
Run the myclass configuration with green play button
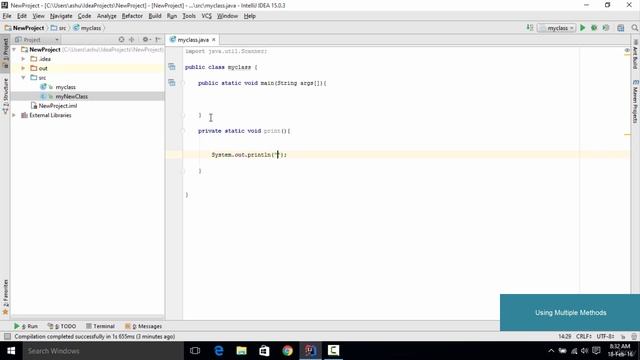582,28
